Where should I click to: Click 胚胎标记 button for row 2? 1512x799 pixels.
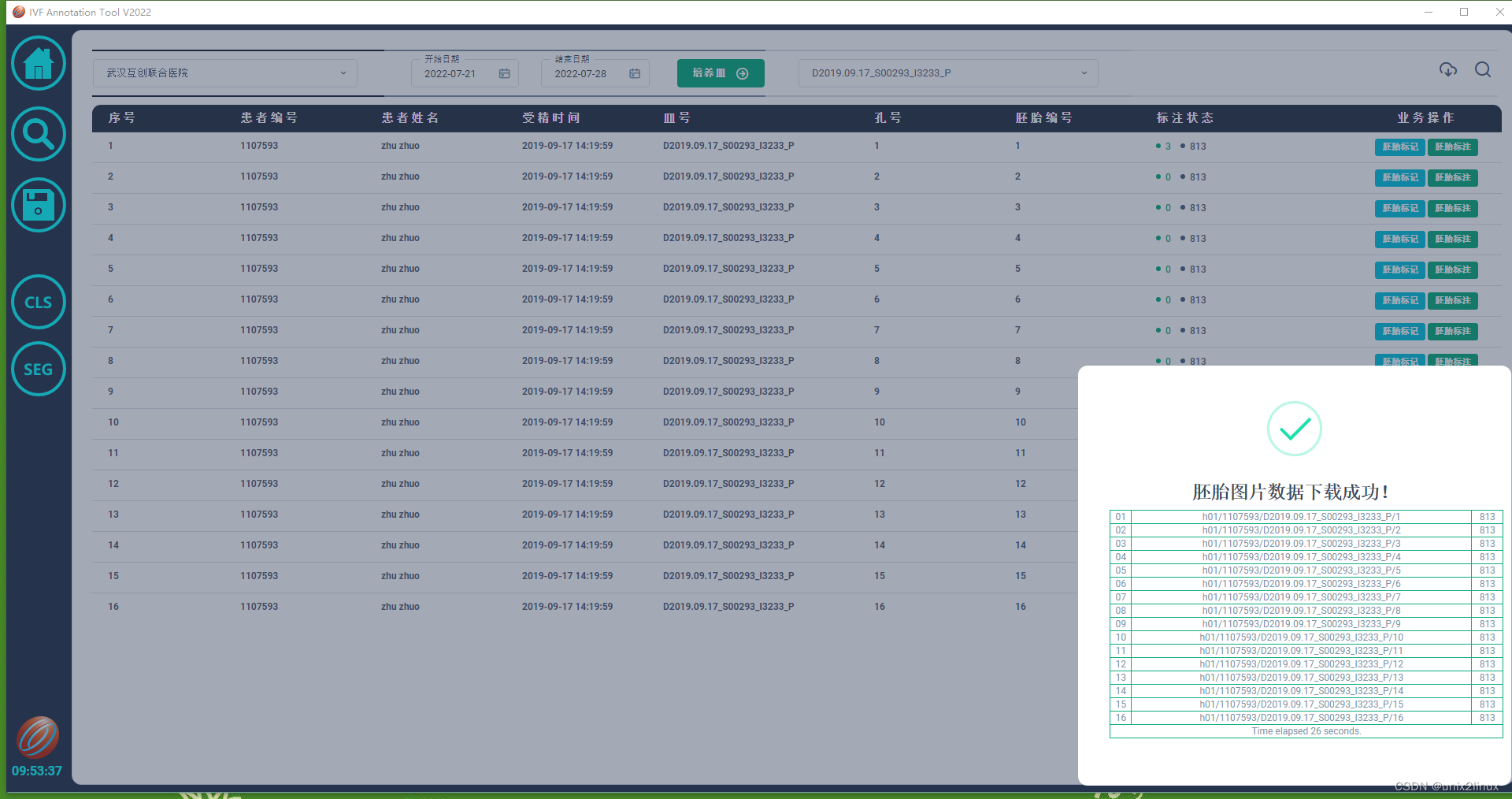point(1400,177)
